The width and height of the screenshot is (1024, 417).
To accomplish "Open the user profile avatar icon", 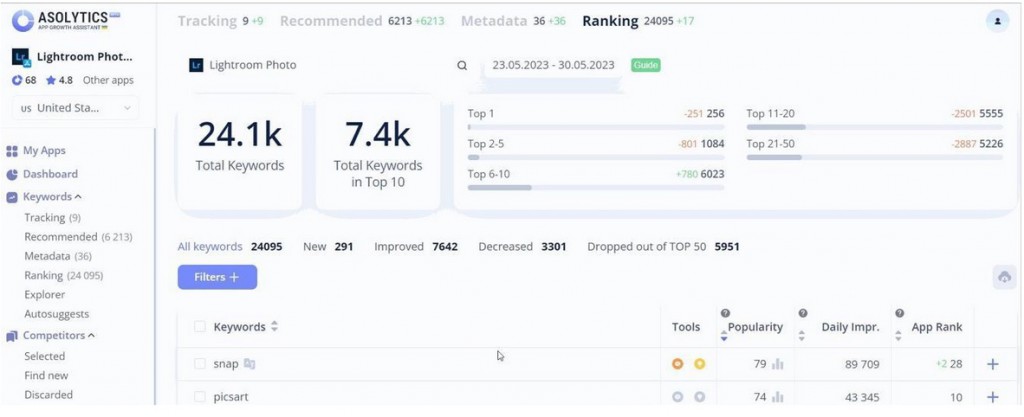I will click(x=997, y=21).
